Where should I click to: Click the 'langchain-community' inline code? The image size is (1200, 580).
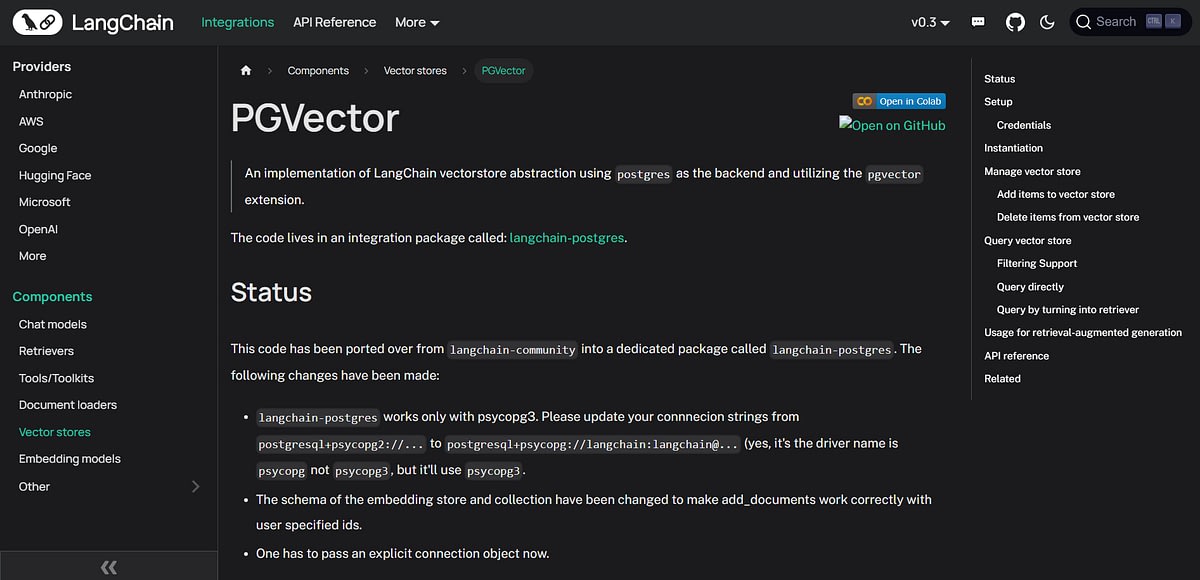coord(513,350)
